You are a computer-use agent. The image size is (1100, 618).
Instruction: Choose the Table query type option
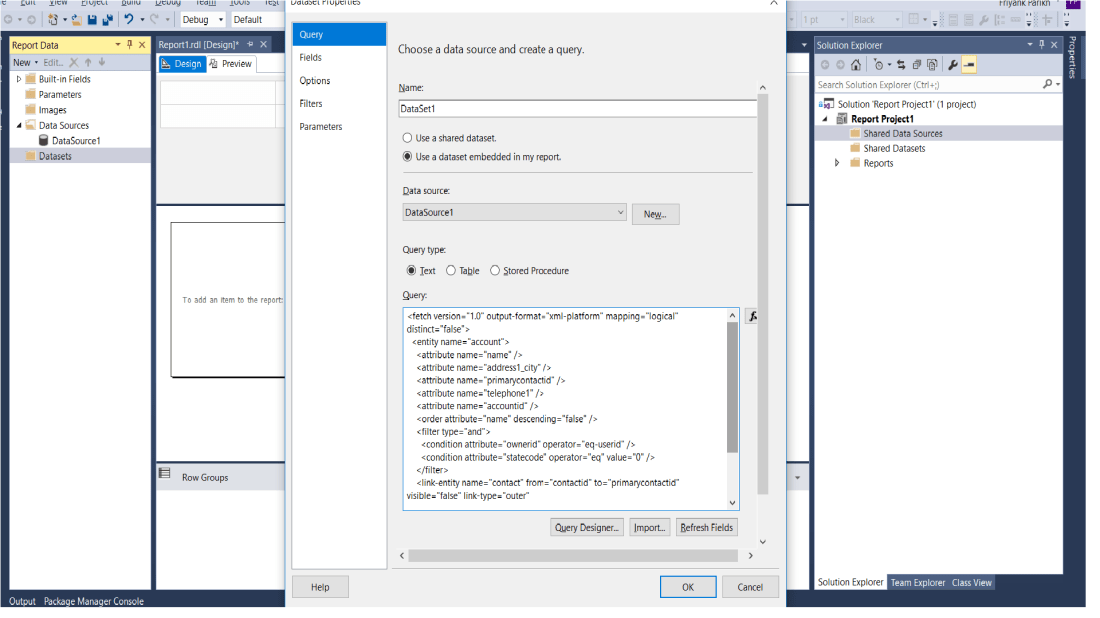click(451, 271)
